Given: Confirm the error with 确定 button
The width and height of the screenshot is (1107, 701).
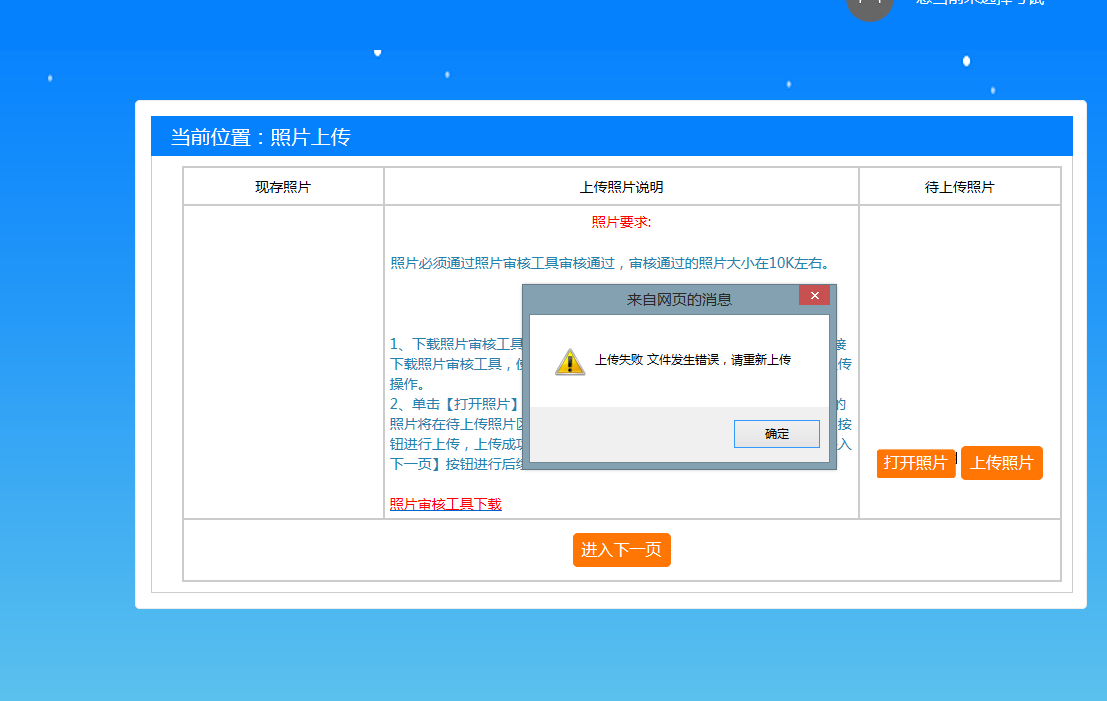Looking at the screenshot, I should [x=777, y=433].
